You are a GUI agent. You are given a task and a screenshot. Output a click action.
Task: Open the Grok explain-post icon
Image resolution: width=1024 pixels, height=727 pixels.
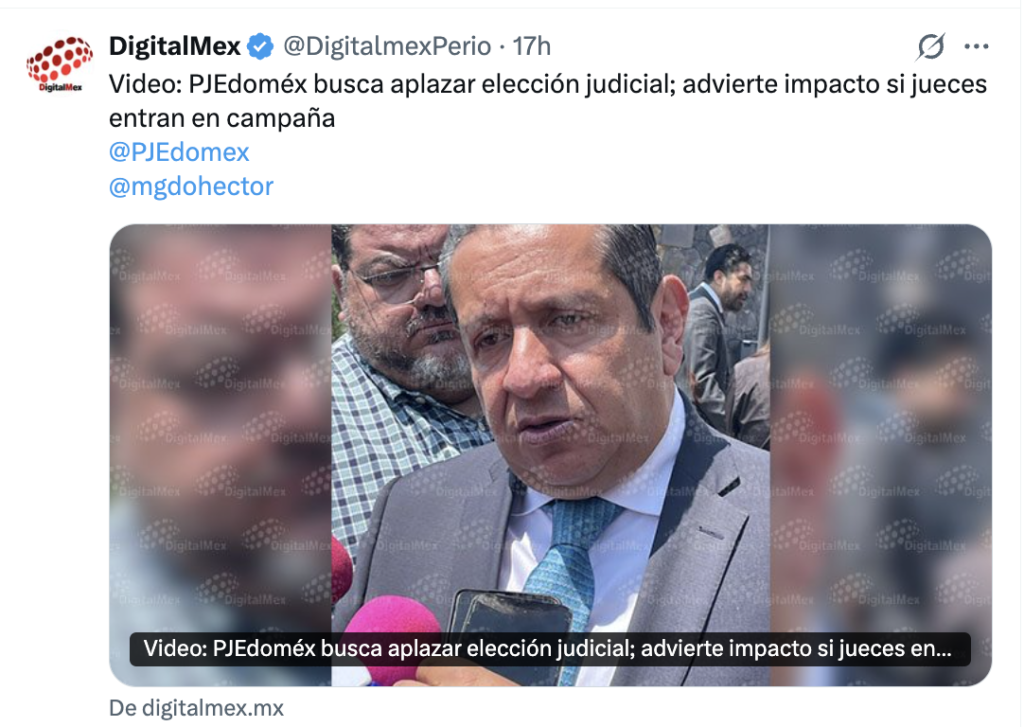[x=930, y=46]
